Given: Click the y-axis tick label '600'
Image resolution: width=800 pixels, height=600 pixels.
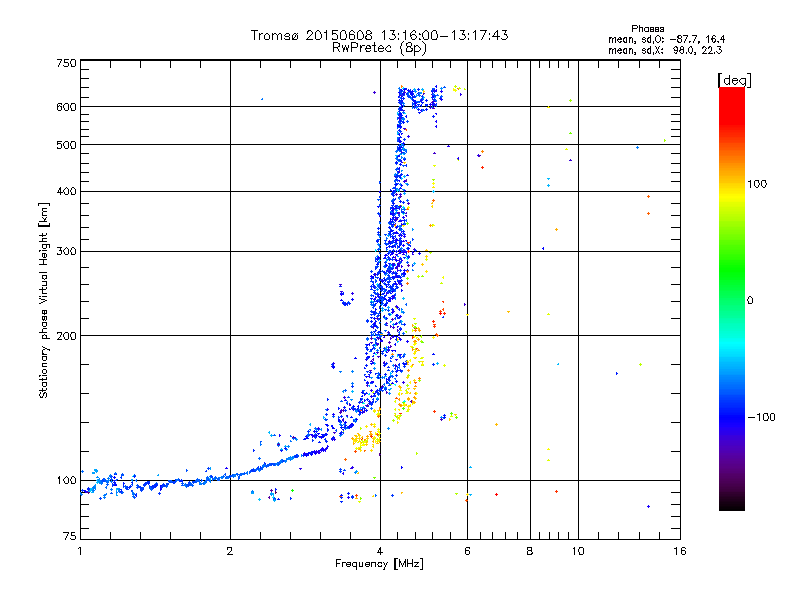Looking at the screenshot, I should click(66, 107).
